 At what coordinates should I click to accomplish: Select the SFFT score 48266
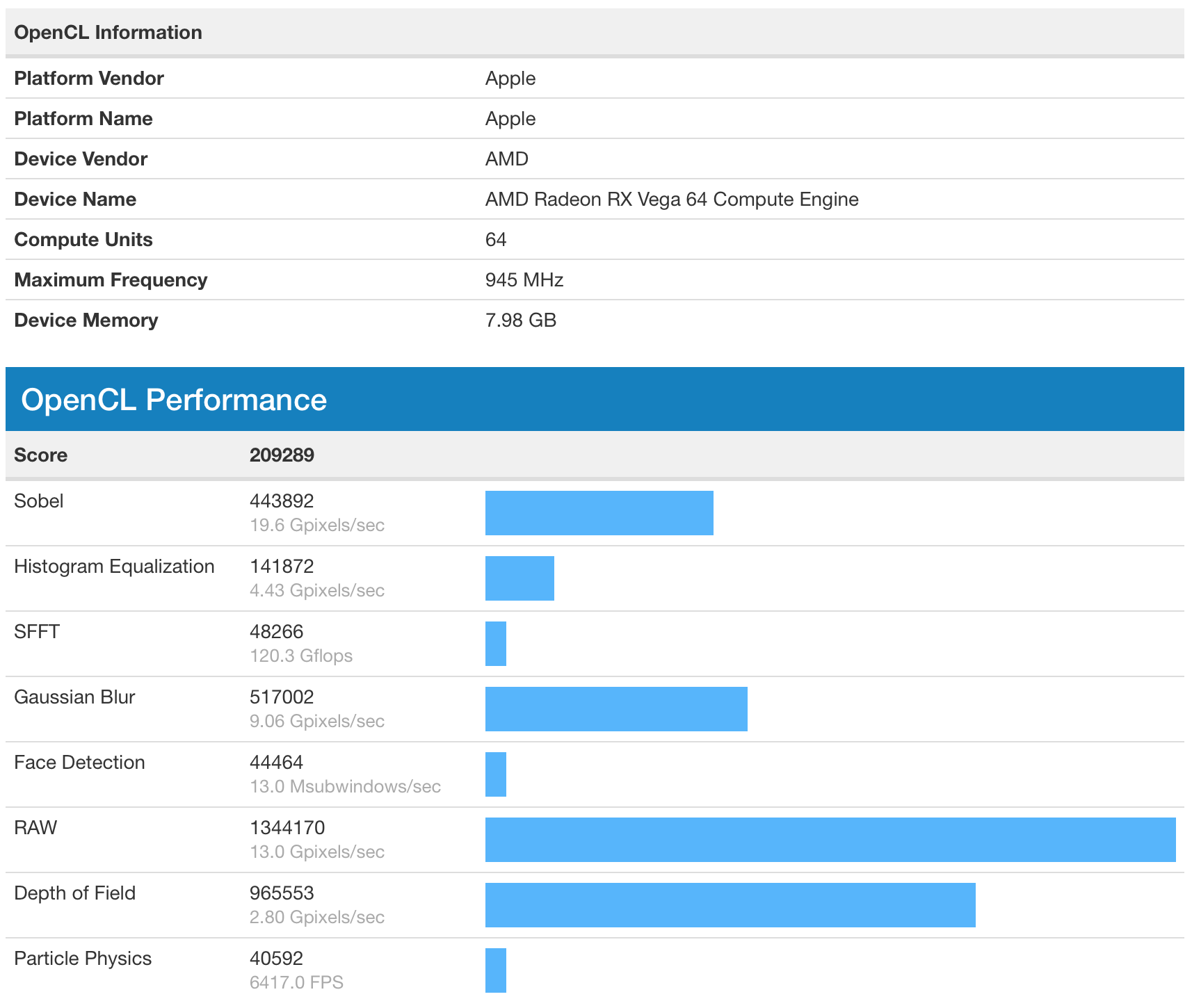(277, 632)
